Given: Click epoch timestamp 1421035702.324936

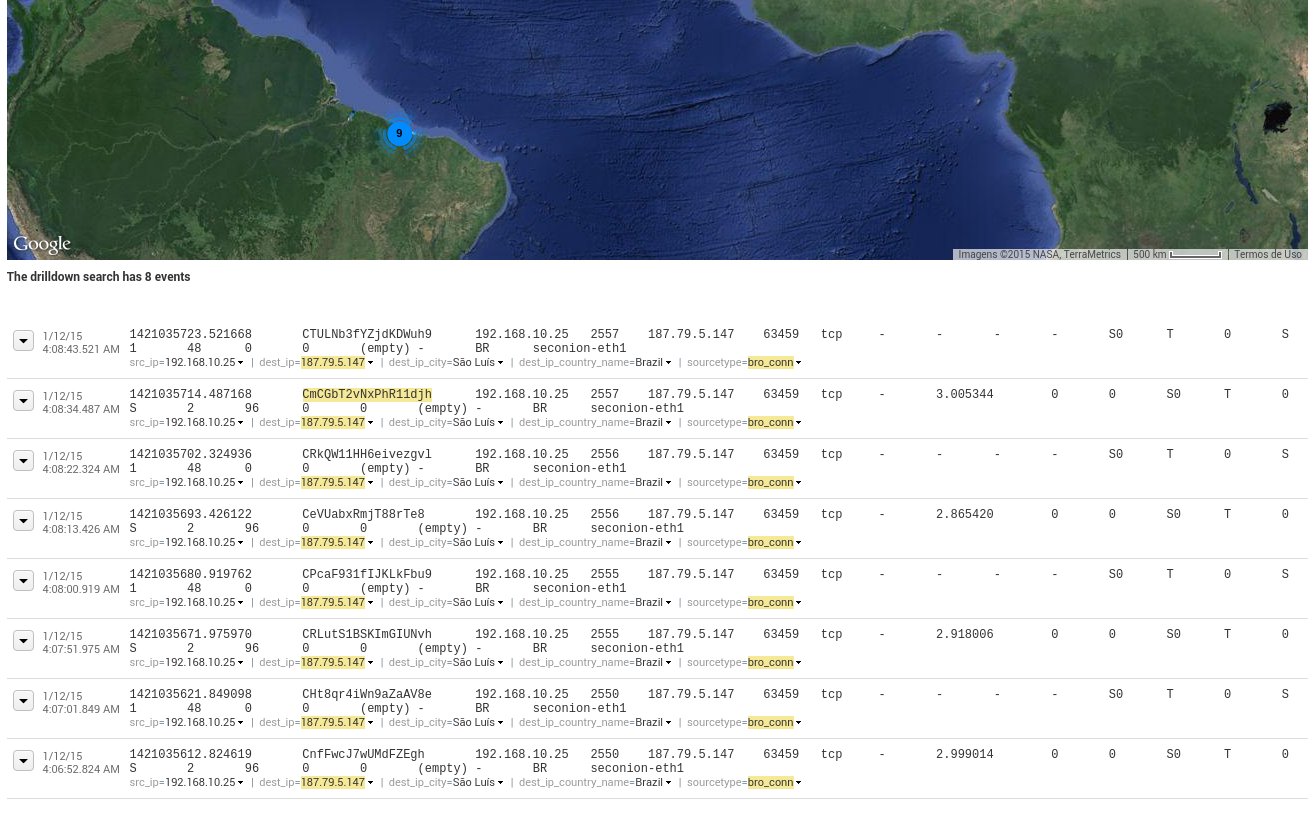Looking at the screenshot, I should [x=190, y=454].
